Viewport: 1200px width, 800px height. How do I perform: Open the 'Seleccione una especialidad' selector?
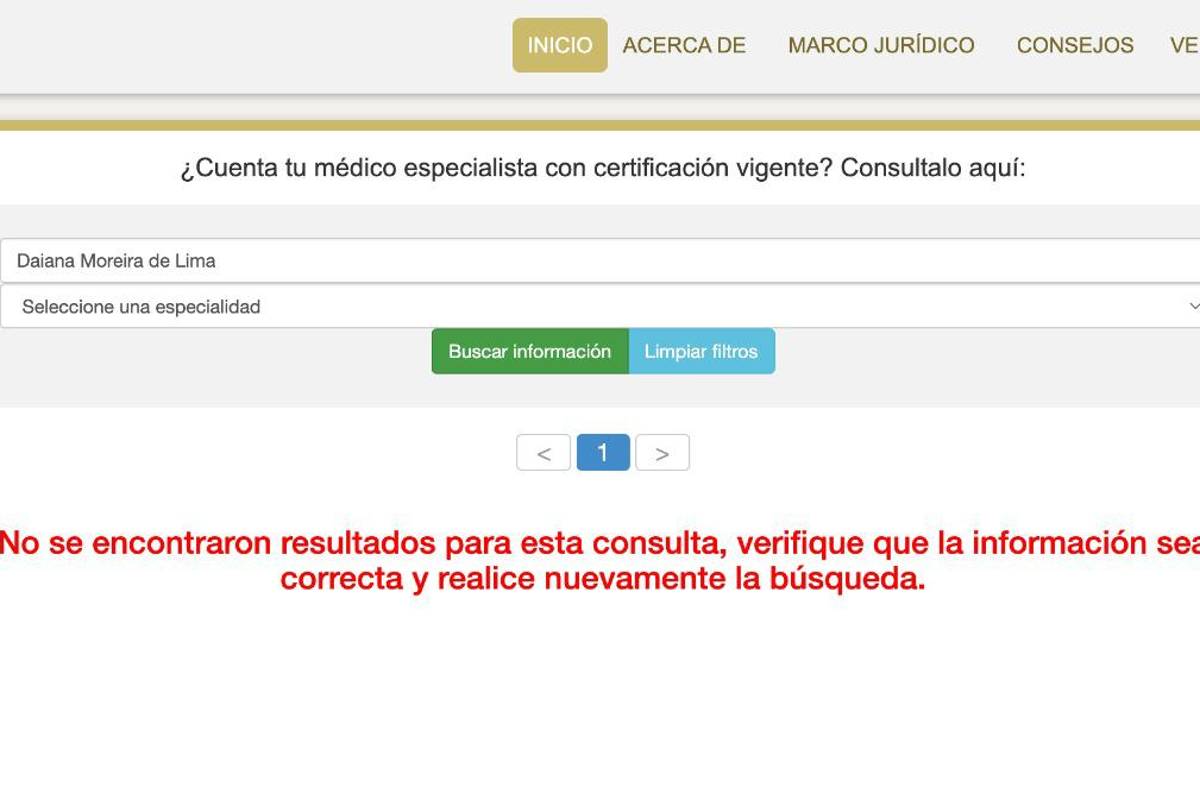pos(600,307)
